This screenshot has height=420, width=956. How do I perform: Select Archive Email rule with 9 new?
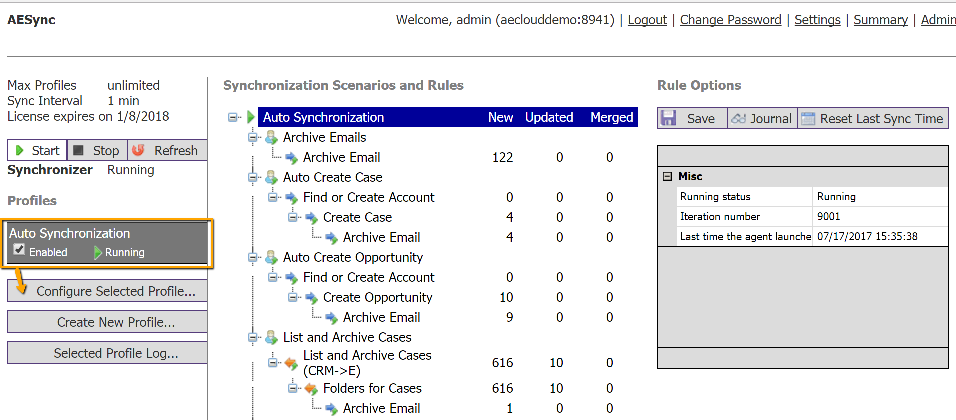click(x=382, y=318)
